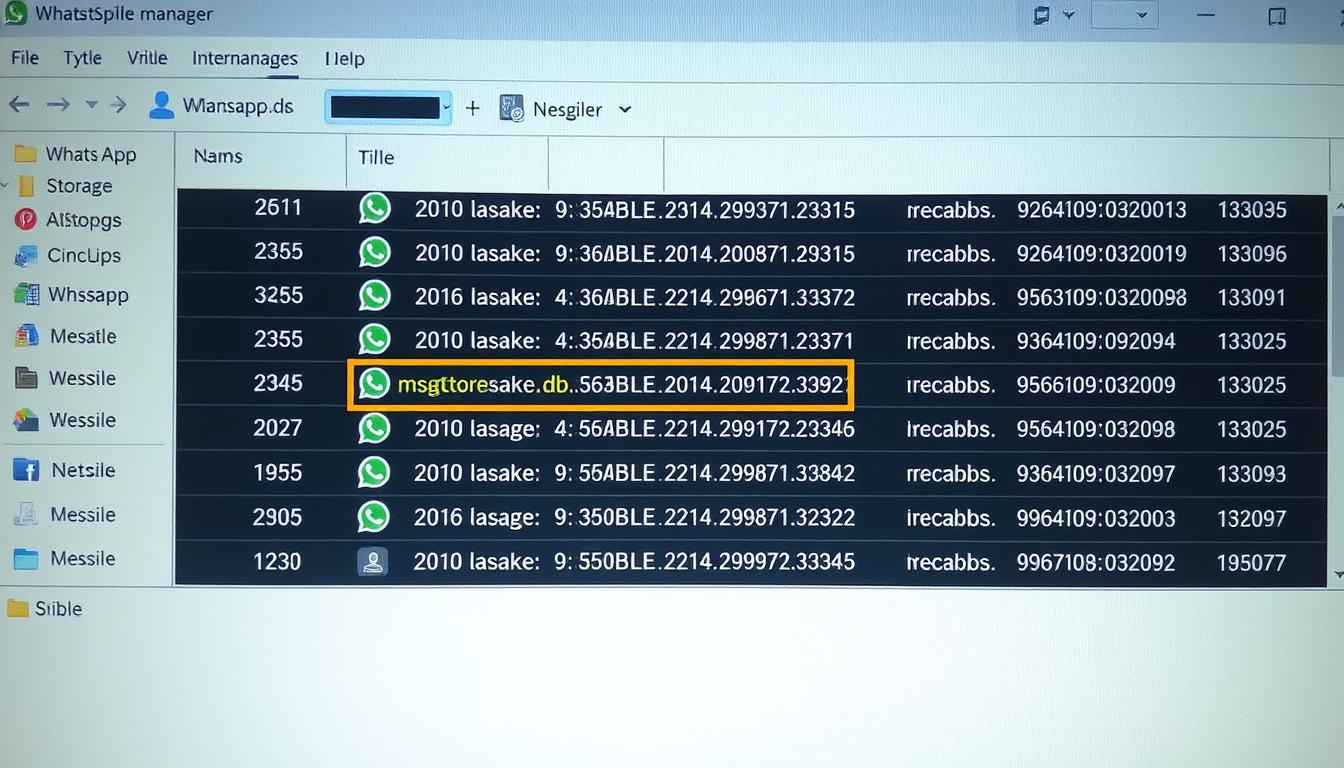Click the 1230 cell
The height and width of the screenshot is (768, 1344).
point(278,561)
